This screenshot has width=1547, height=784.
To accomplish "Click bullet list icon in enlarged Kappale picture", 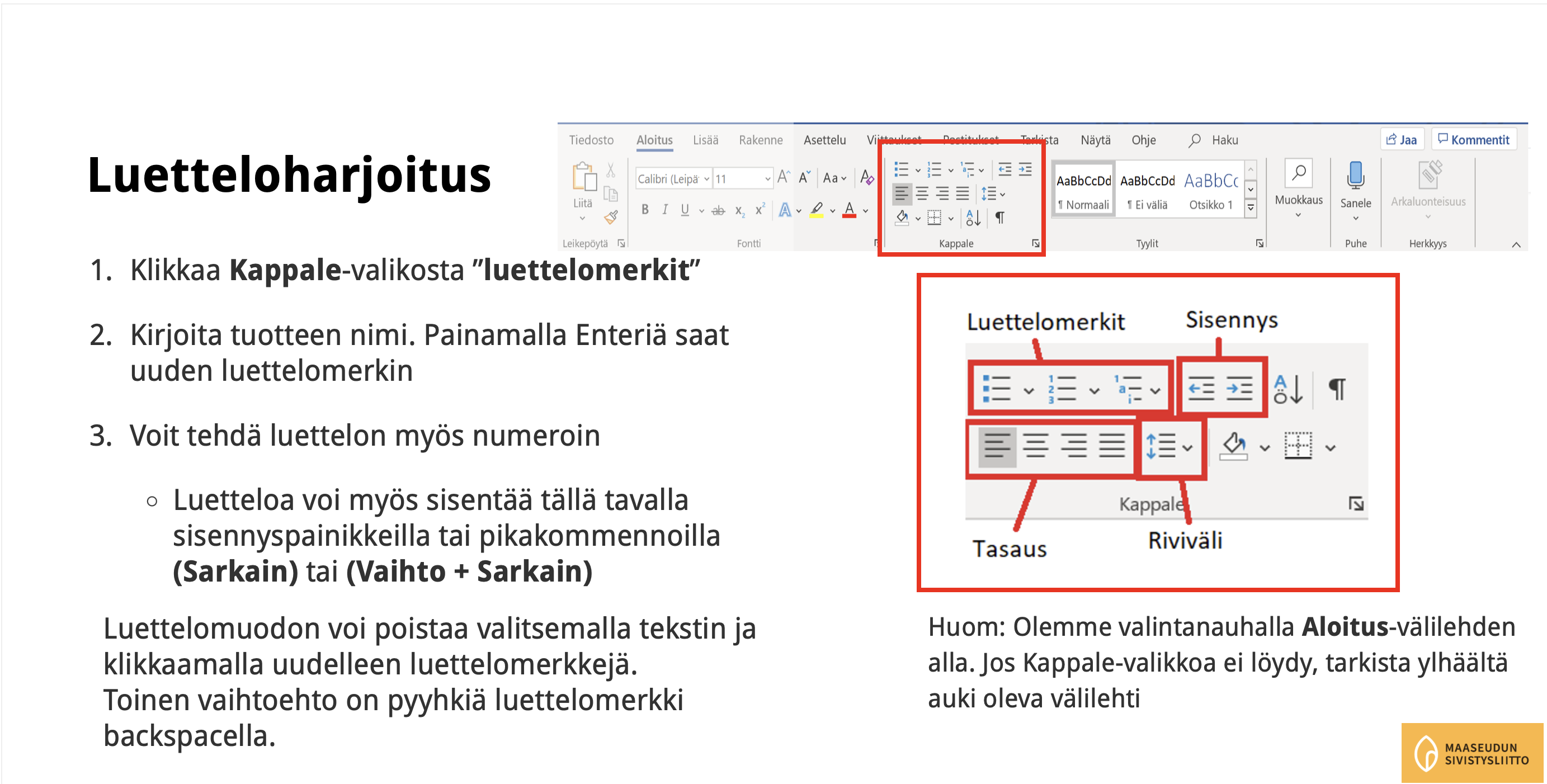I will pyautogui.click(x=996, y=389).
